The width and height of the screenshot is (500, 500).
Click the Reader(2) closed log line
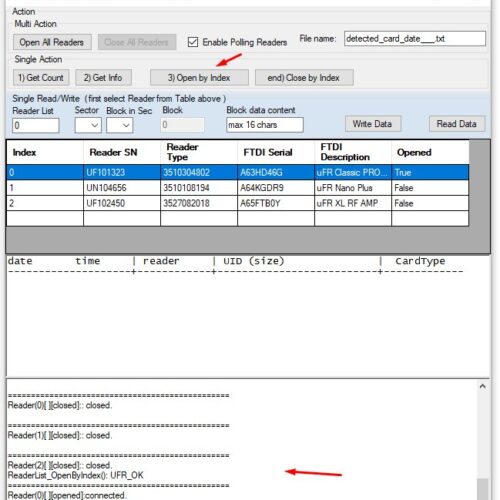click(60, 465)
